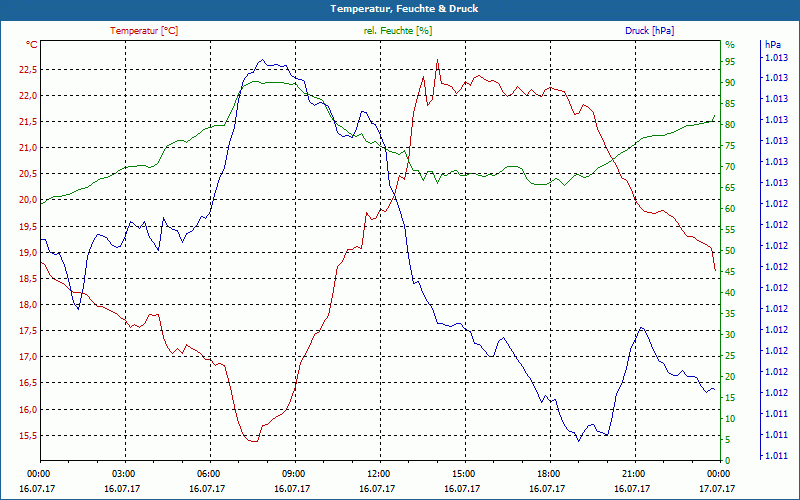
Task: Click the '21,0' temperature axis value
Action: [x=28, y=148]
